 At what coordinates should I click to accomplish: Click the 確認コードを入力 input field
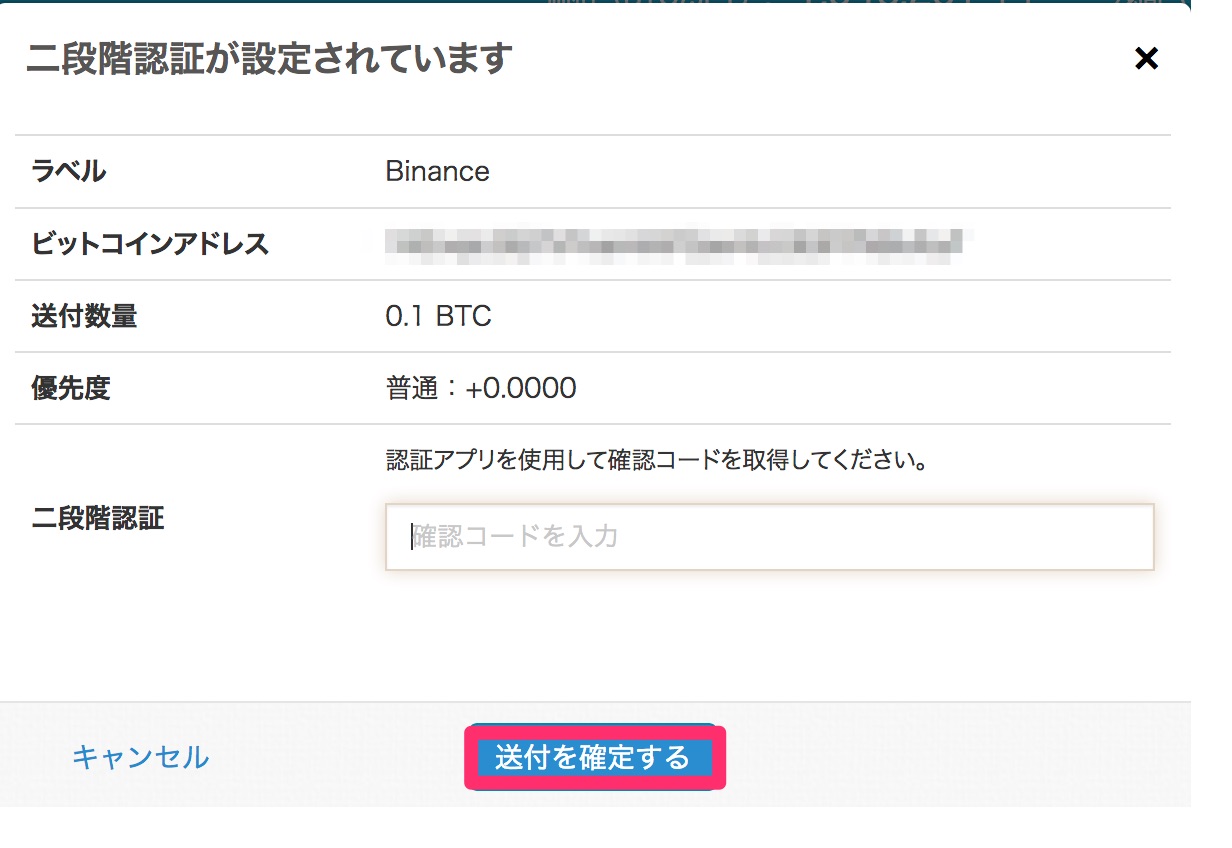[x=769, y=537]
